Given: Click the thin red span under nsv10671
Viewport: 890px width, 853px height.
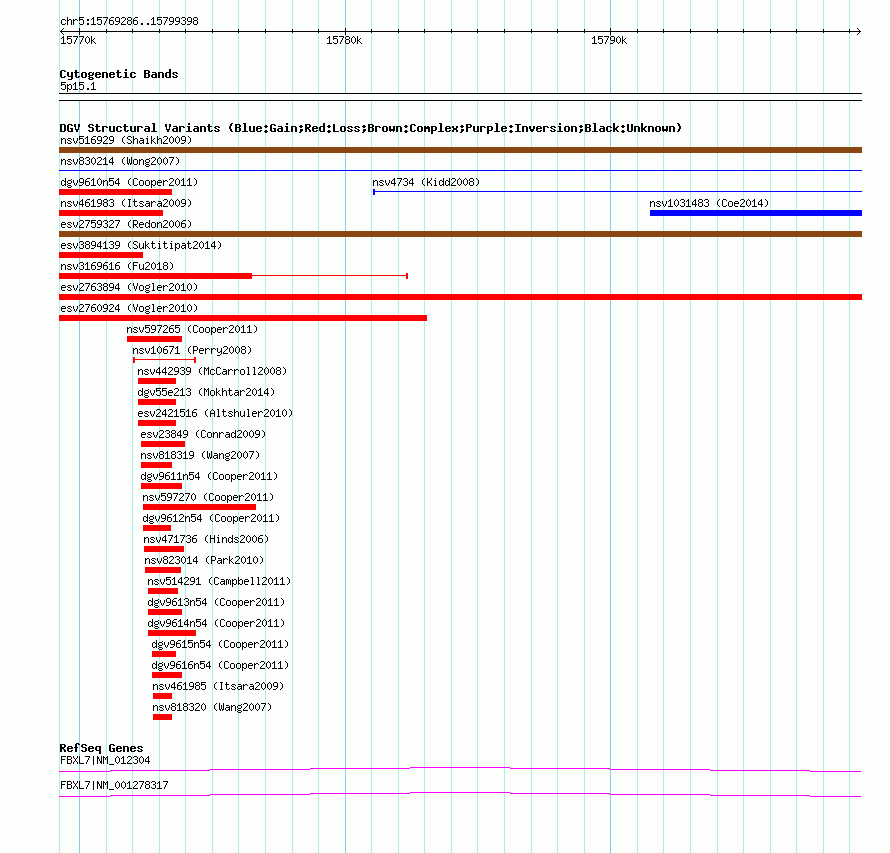Looking at the screenshot, I should coord(165,360).
